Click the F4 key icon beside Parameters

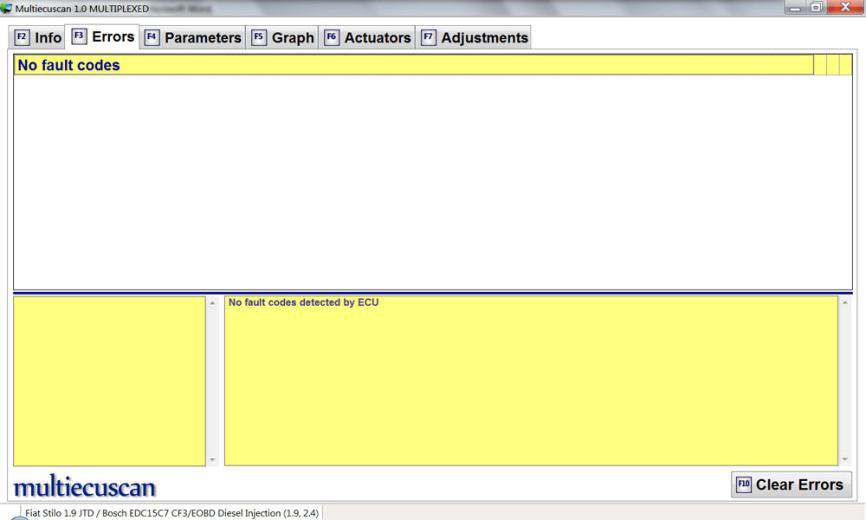point(152,38)
